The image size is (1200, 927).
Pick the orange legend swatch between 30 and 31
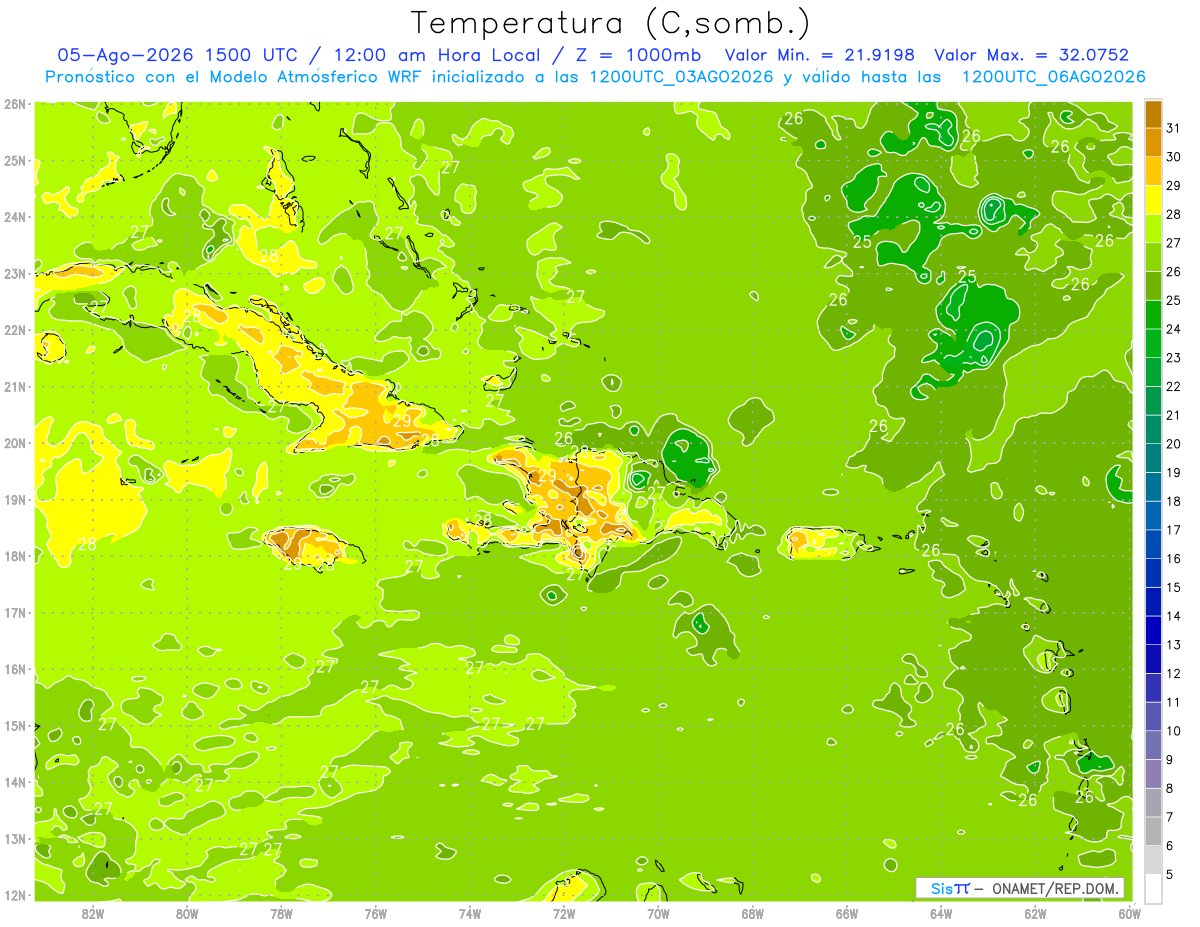1153,143
